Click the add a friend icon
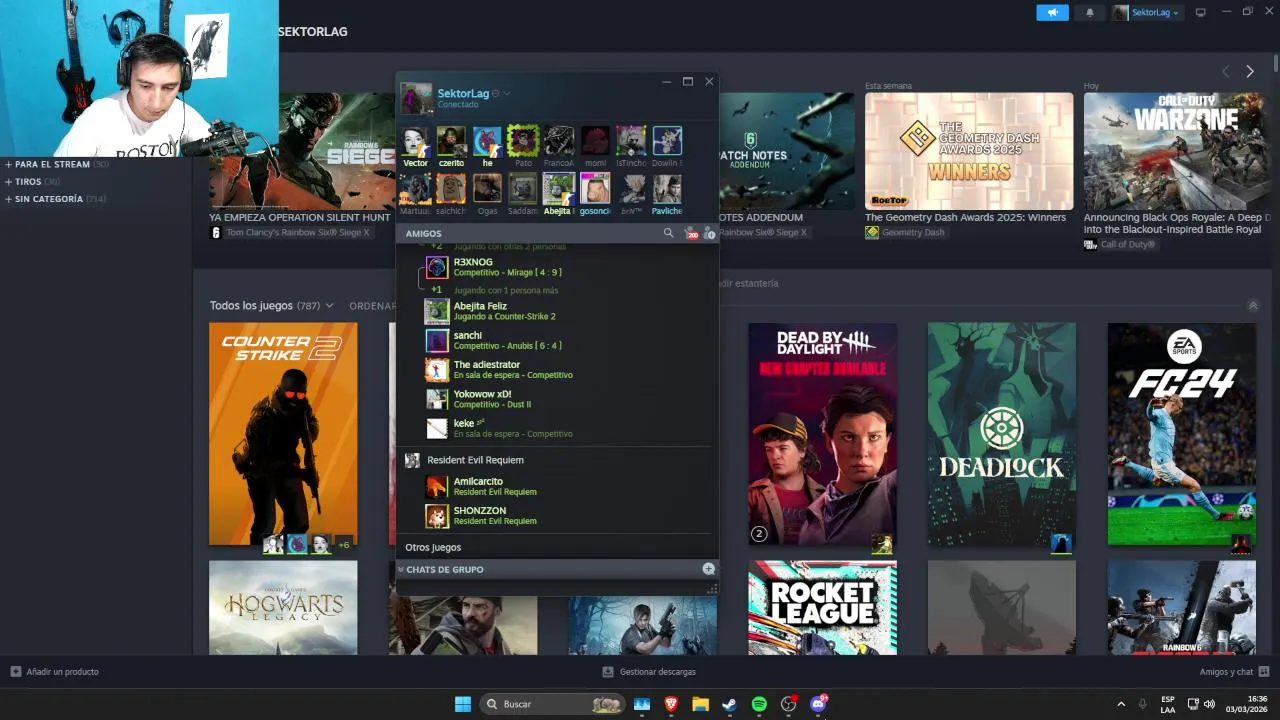Image resolution: width=1280 pixels, height=720 pixels. coord(709,233)
